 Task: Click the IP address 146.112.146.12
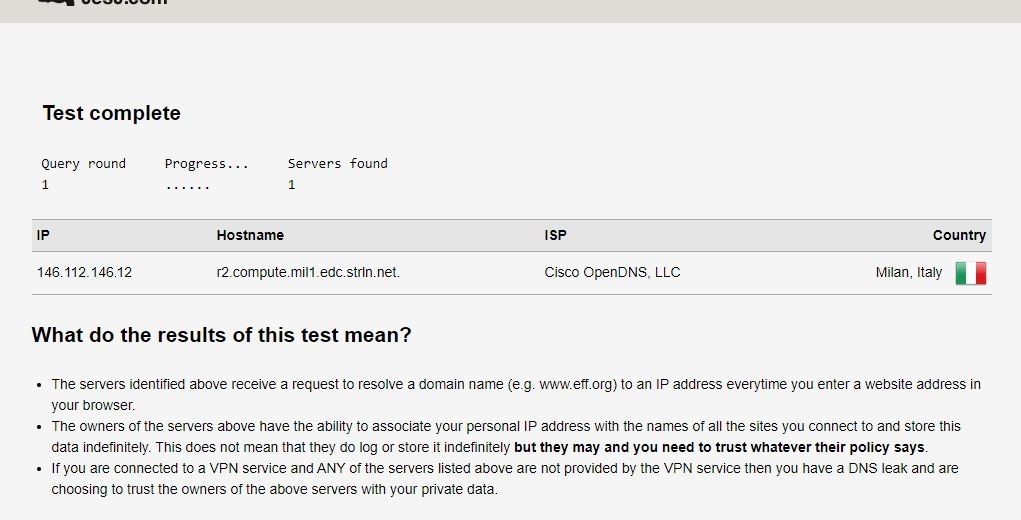coord(84,272)
